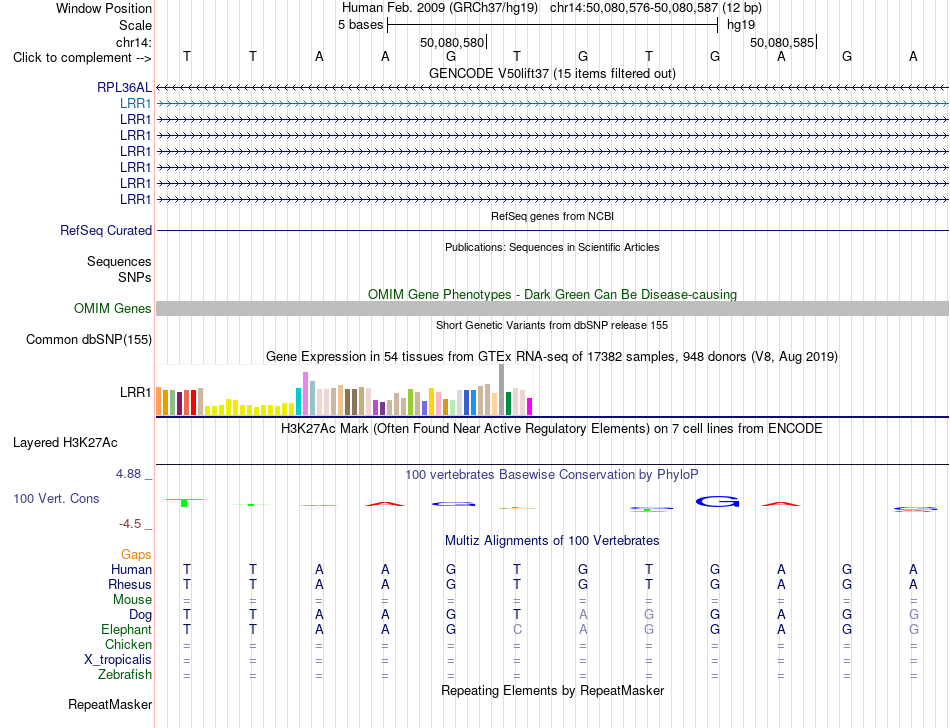950x728 pixels.
Task: Click the X_tropicalis species label
Action: click(x=118, y=660)
